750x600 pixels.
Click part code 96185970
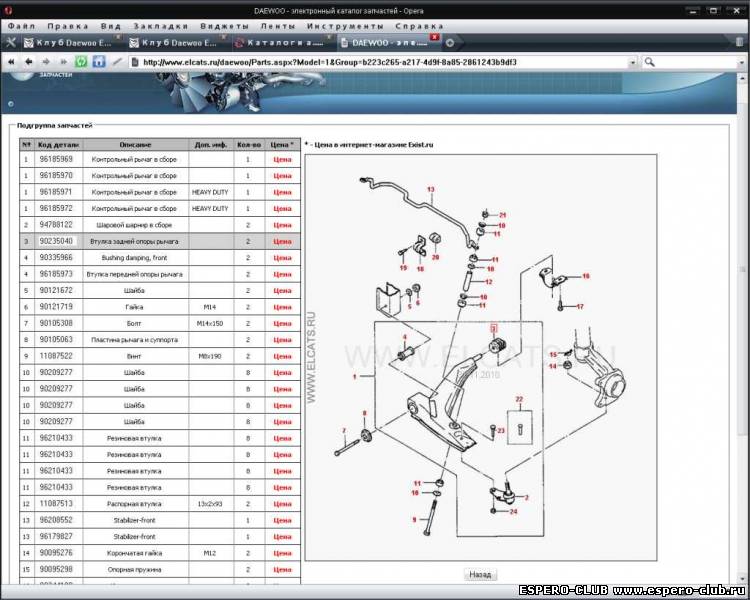pos(56,176)
